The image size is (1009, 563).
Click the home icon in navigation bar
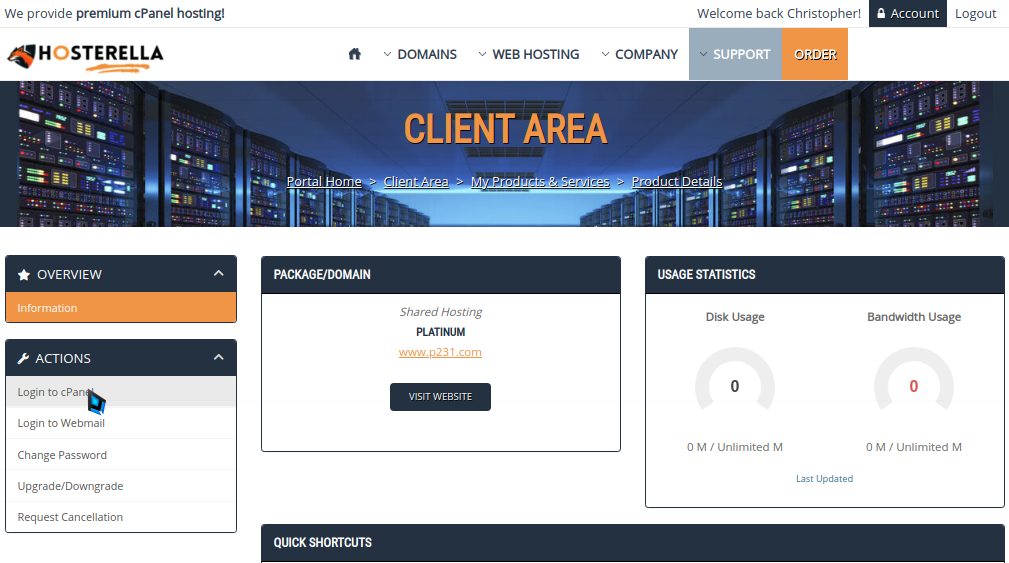pos(354,54)
